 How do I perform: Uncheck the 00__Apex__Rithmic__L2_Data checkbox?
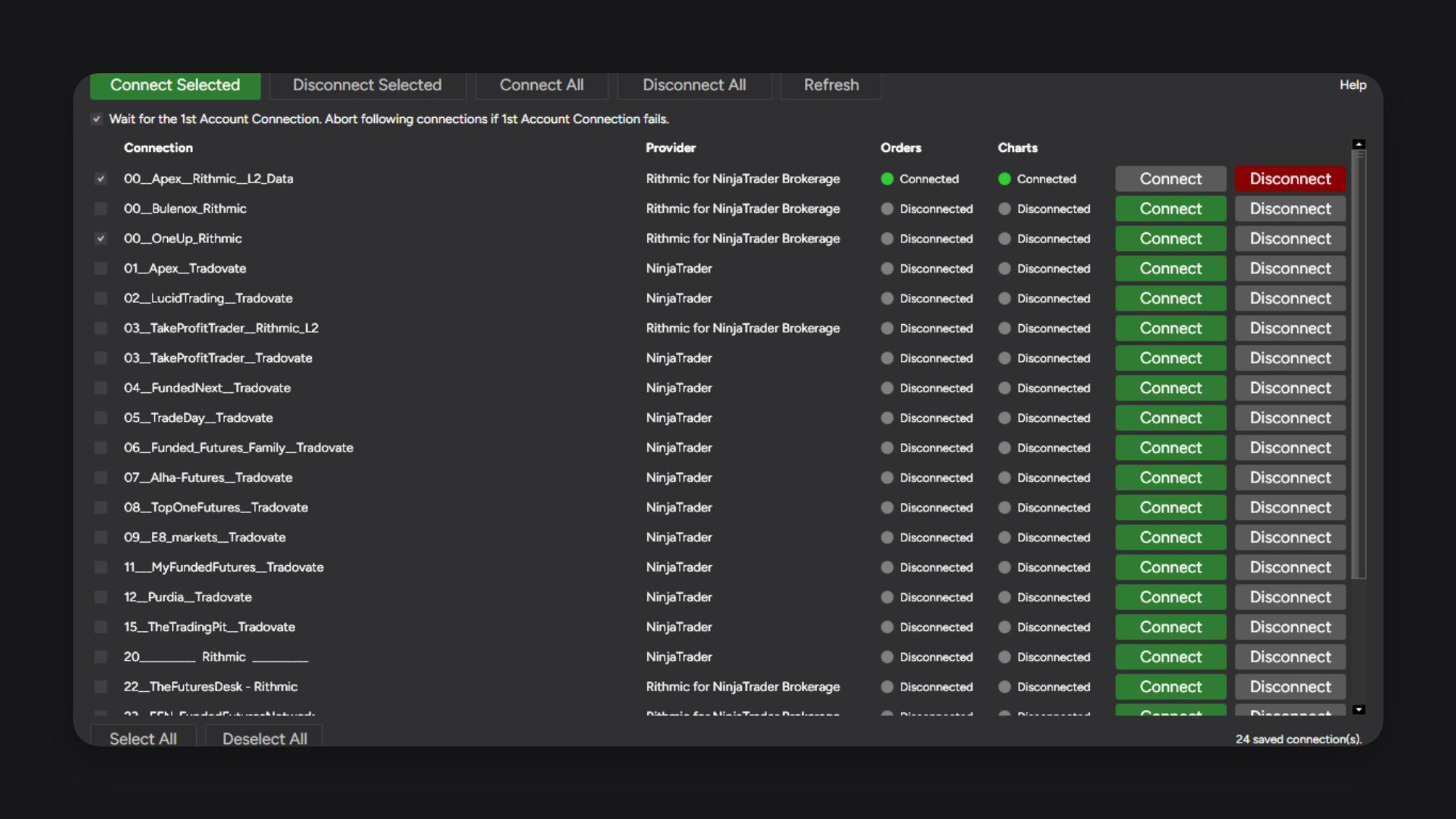[x=101, y=179]
